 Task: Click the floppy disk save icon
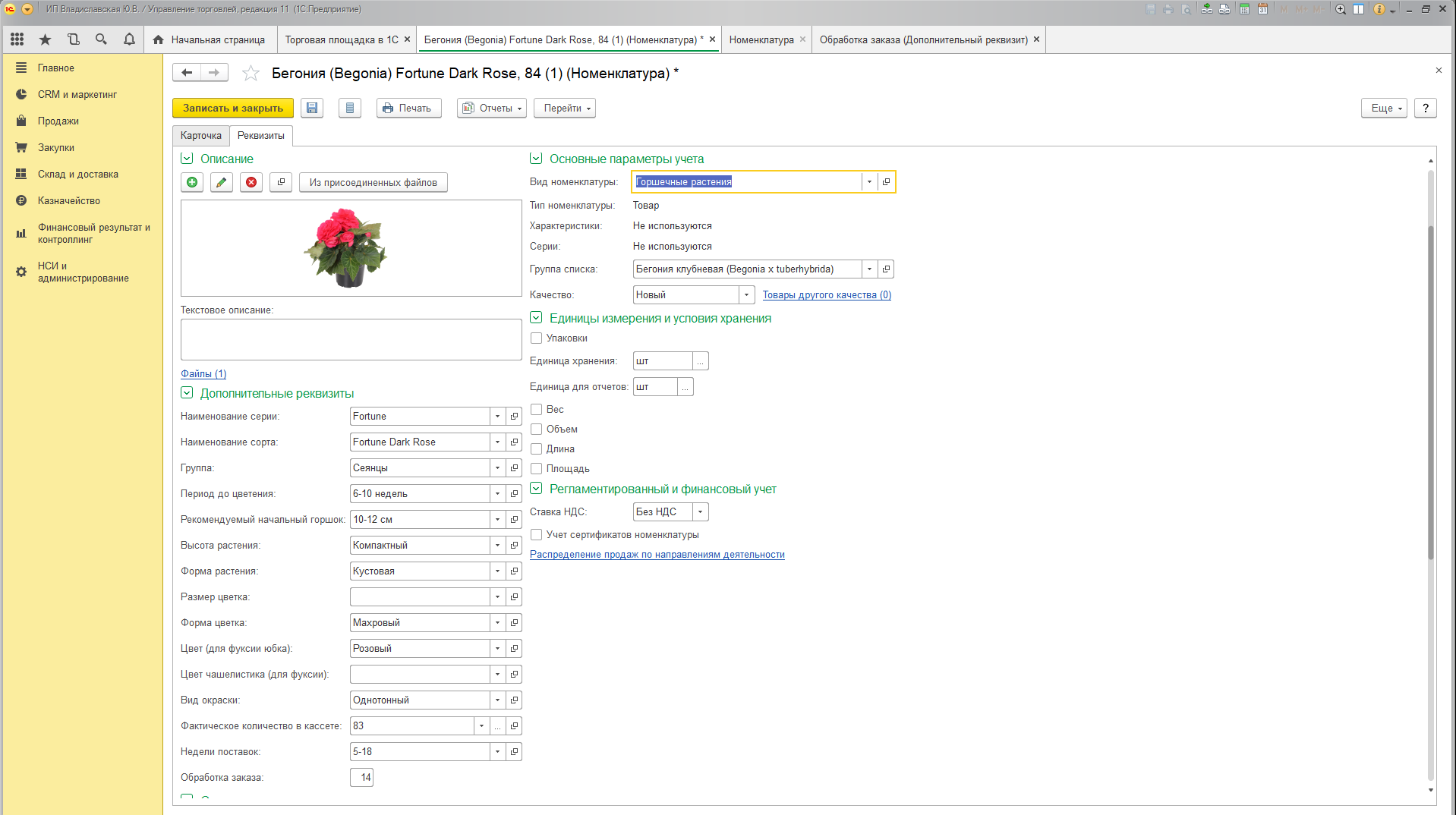point(312,108)
